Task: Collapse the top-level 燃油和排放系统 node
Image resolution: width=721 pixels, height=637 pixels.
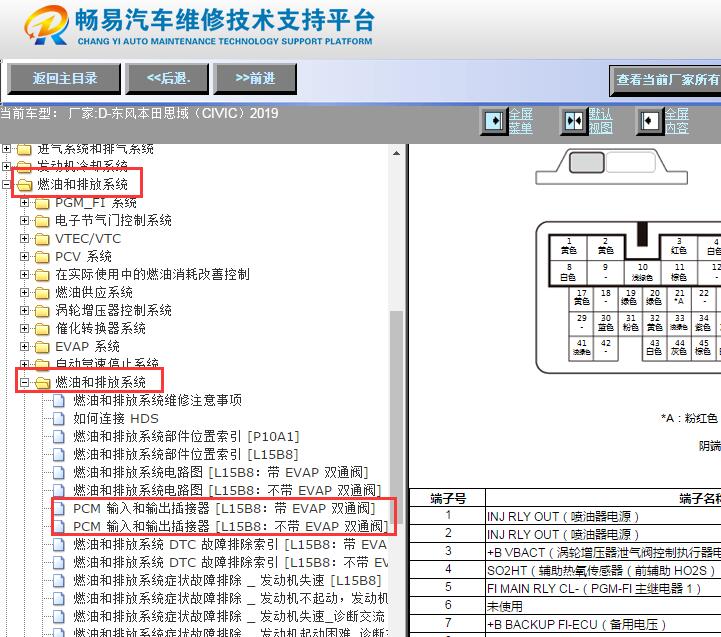Action: (6, 184)
